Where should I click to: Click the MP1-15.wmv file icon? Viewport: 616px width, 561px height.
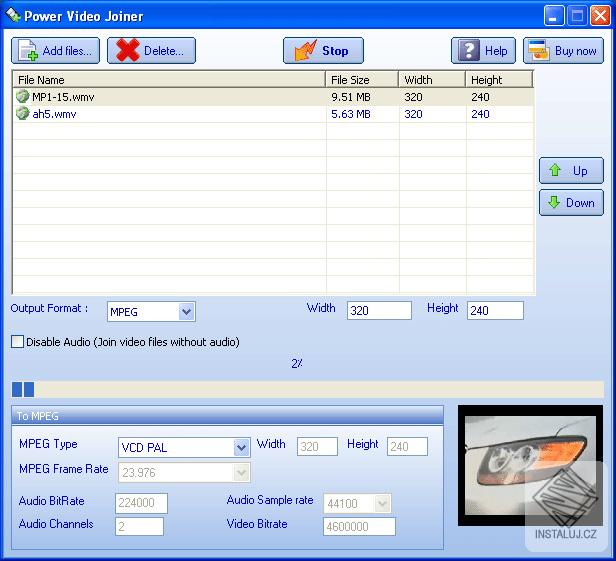click(x=22, y=96)
